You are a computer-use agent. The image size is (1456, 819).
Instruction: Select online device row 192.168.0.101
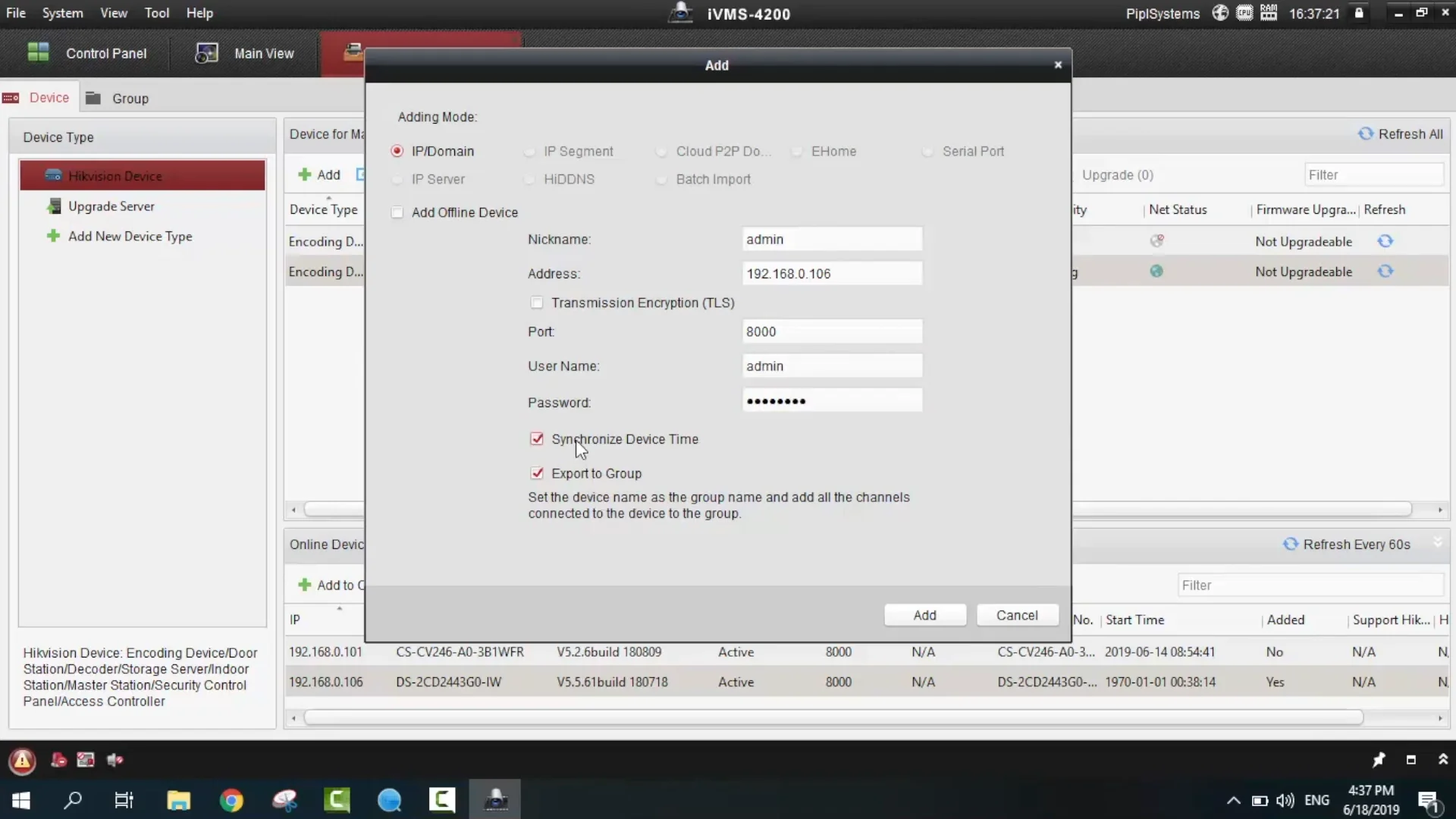coord(866,652)
